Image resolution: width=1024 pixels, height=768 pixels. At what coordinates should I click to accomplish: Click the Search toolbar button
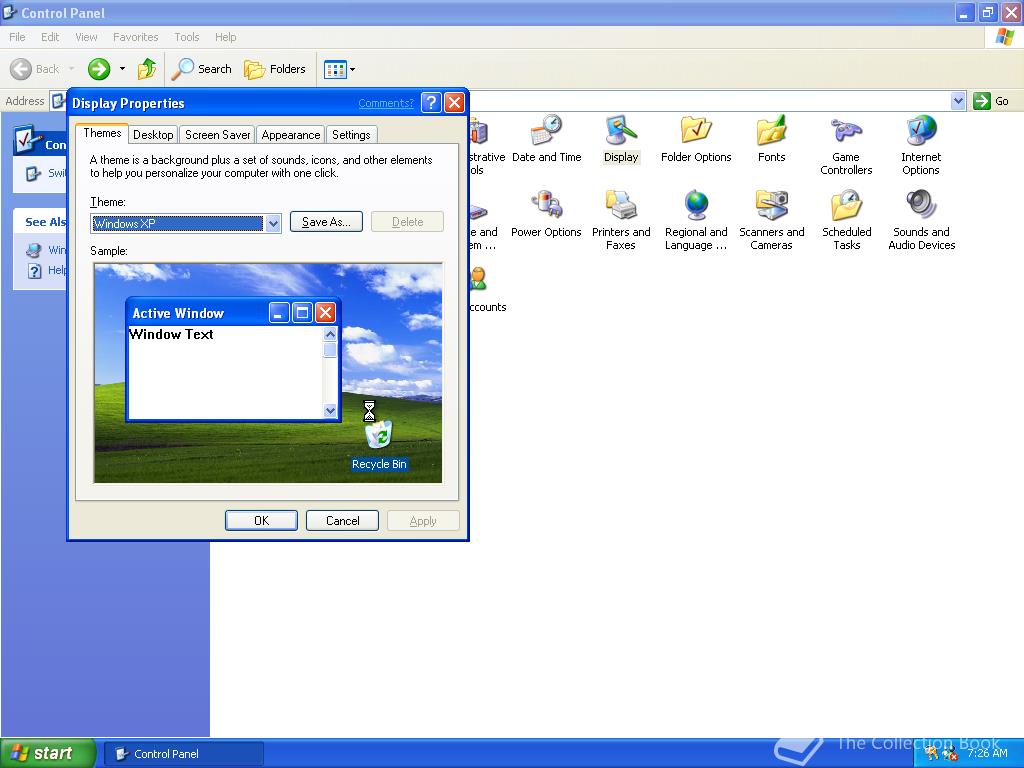tap(201, 69)
